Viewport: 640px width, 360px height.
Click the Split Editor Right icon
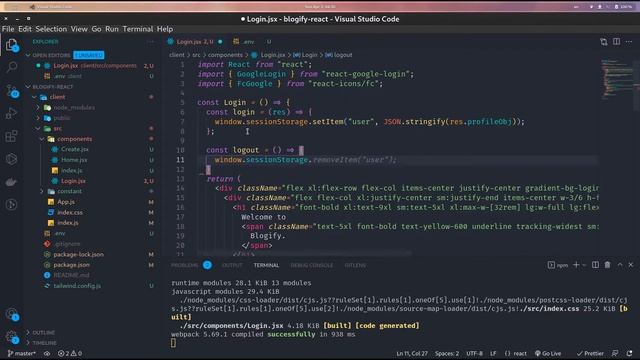[616, 42]
